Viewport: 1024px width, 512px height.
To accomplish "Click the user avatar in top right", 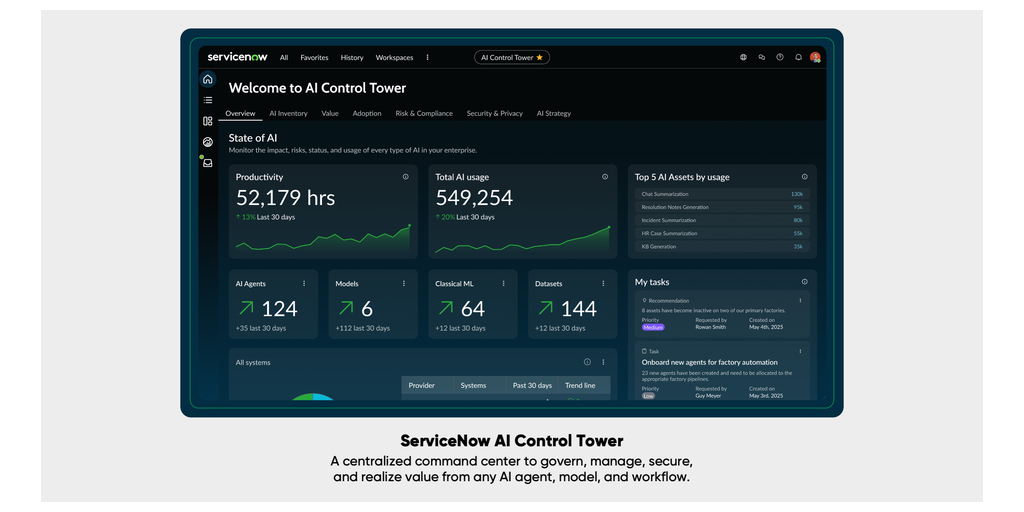I will [815, 58].
